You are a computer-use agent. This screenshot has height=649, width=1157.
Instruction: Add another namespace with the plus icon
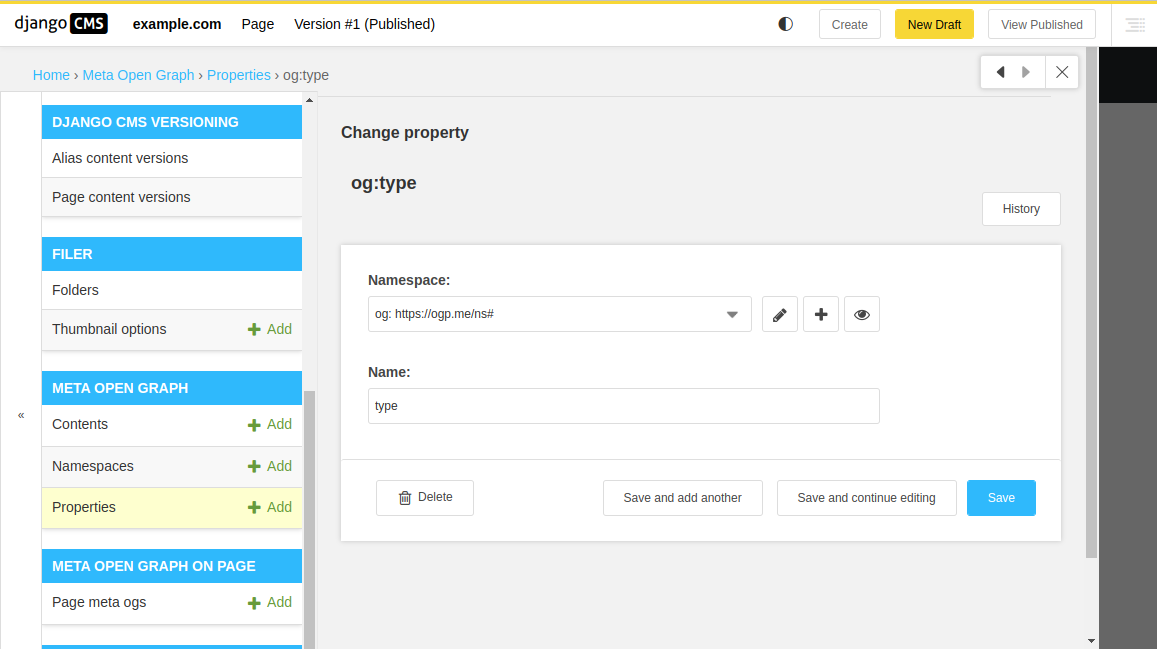click(821, 315)
